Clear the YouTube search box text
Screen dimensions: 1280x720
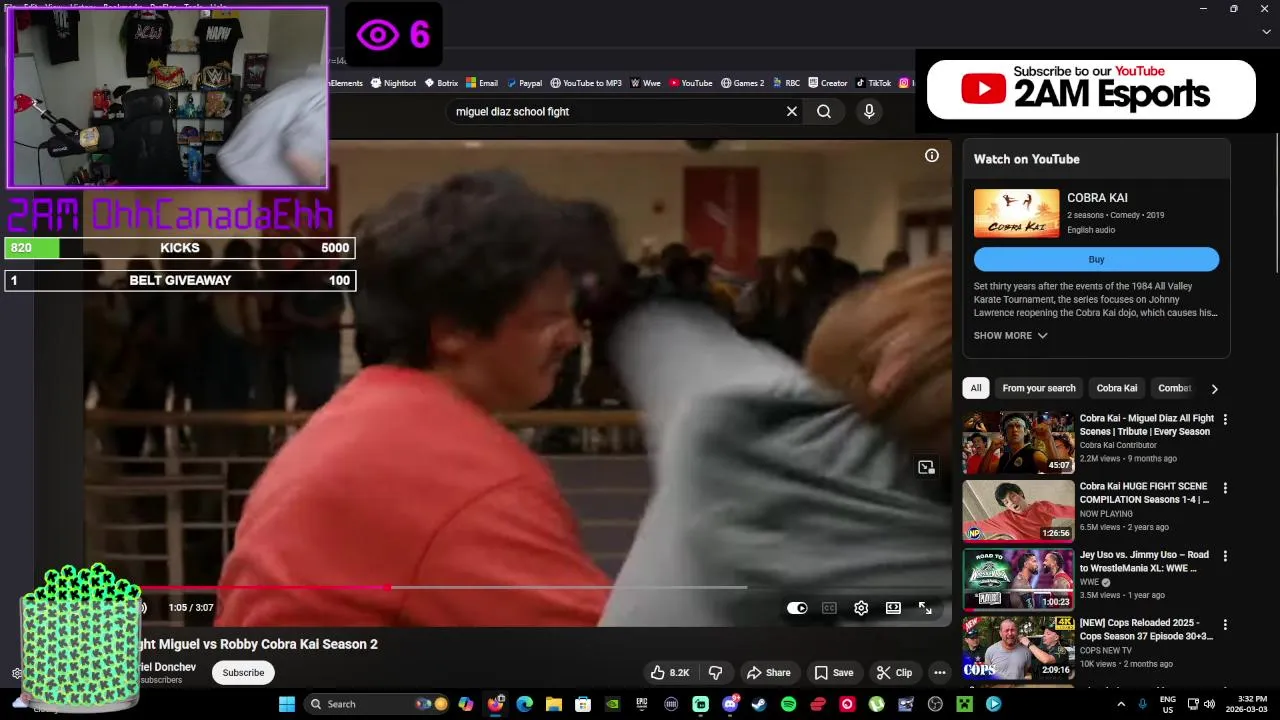coord(791,111)
